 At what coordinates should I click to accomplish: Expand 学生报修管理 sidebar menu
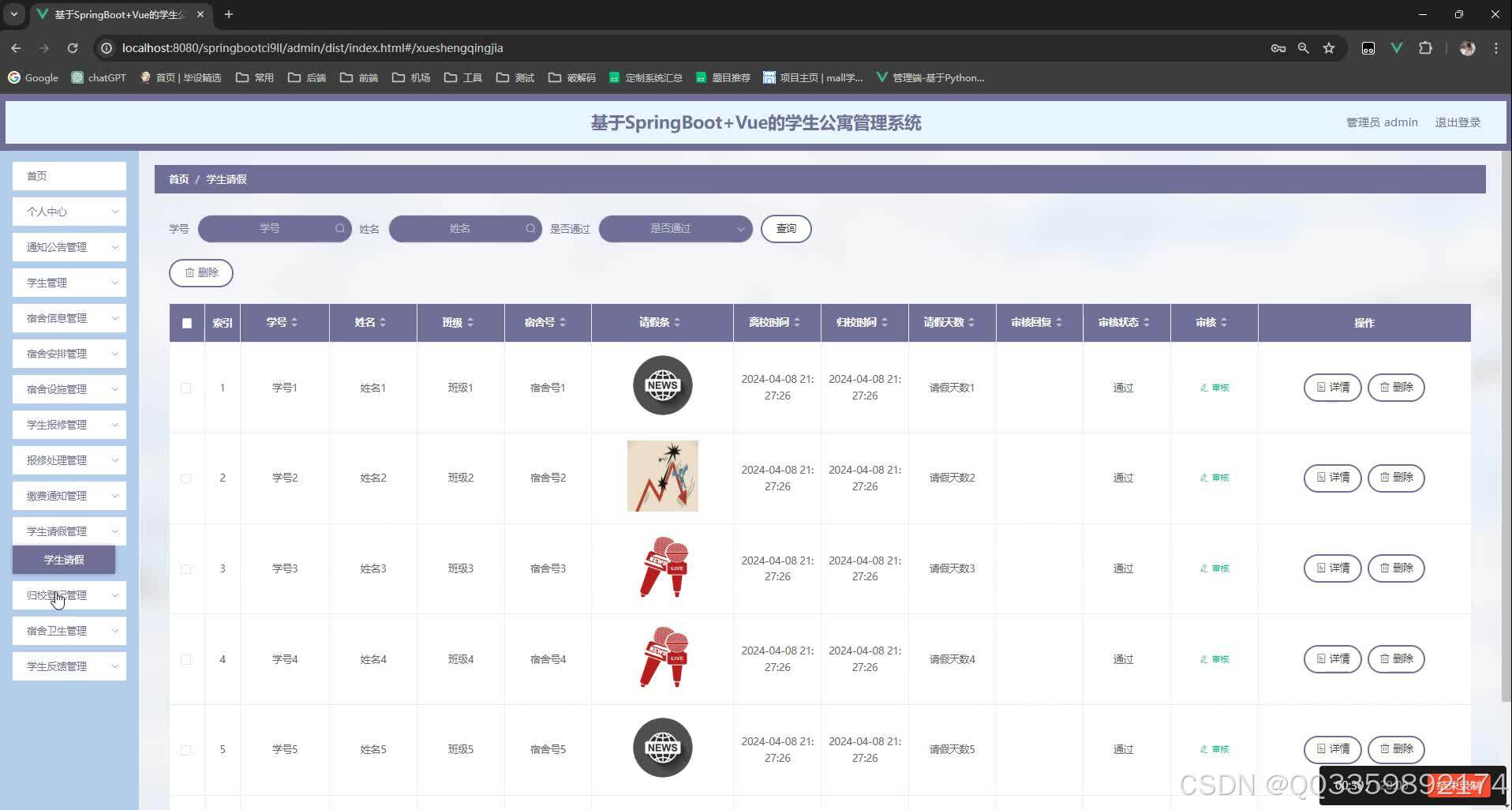69,425
